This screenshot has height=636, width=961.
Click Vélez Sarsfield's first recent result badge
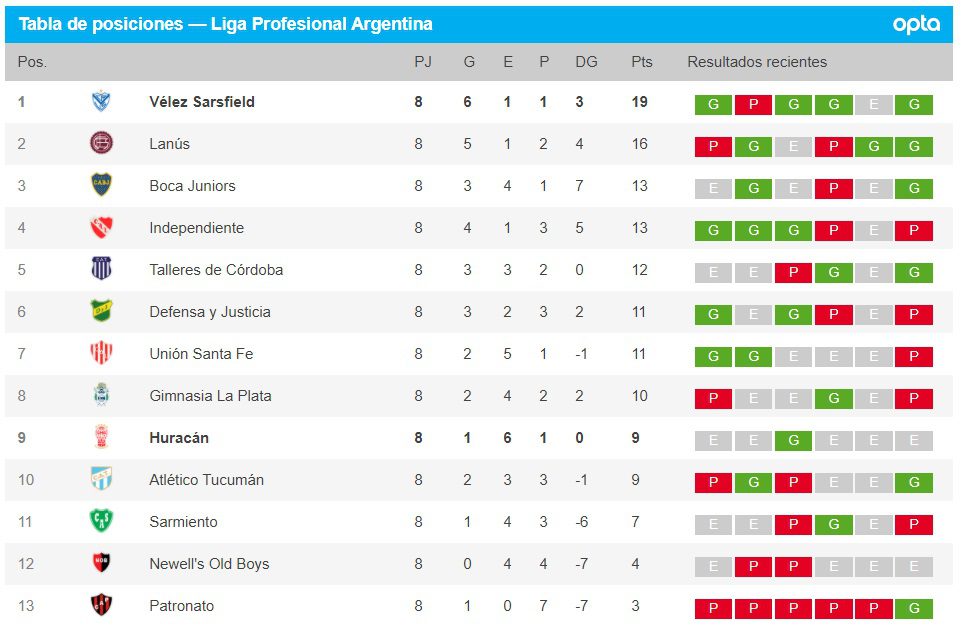tap(713, 105)
